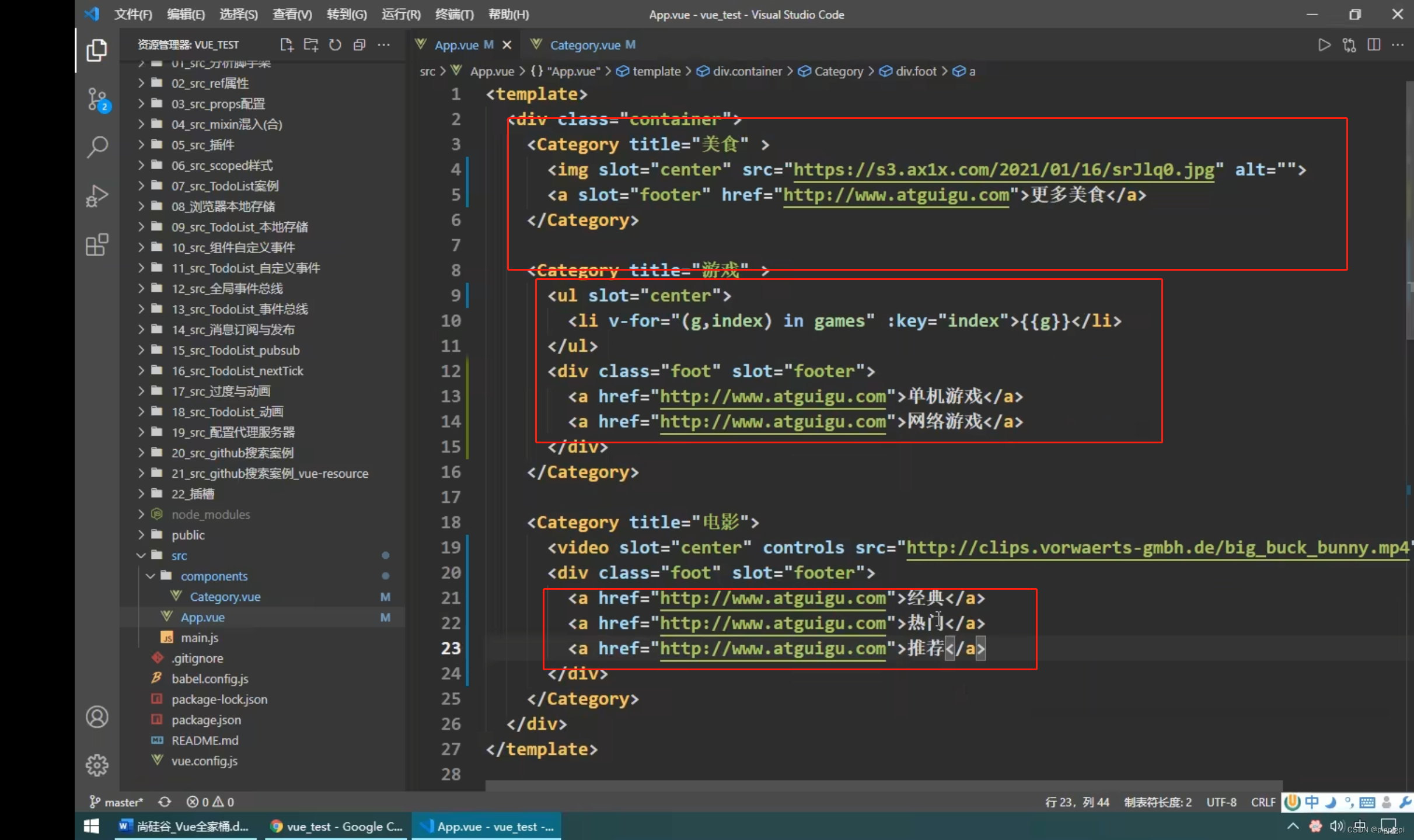Open the Search view icon
The image size is (1414, 840).
click(97, 147)
